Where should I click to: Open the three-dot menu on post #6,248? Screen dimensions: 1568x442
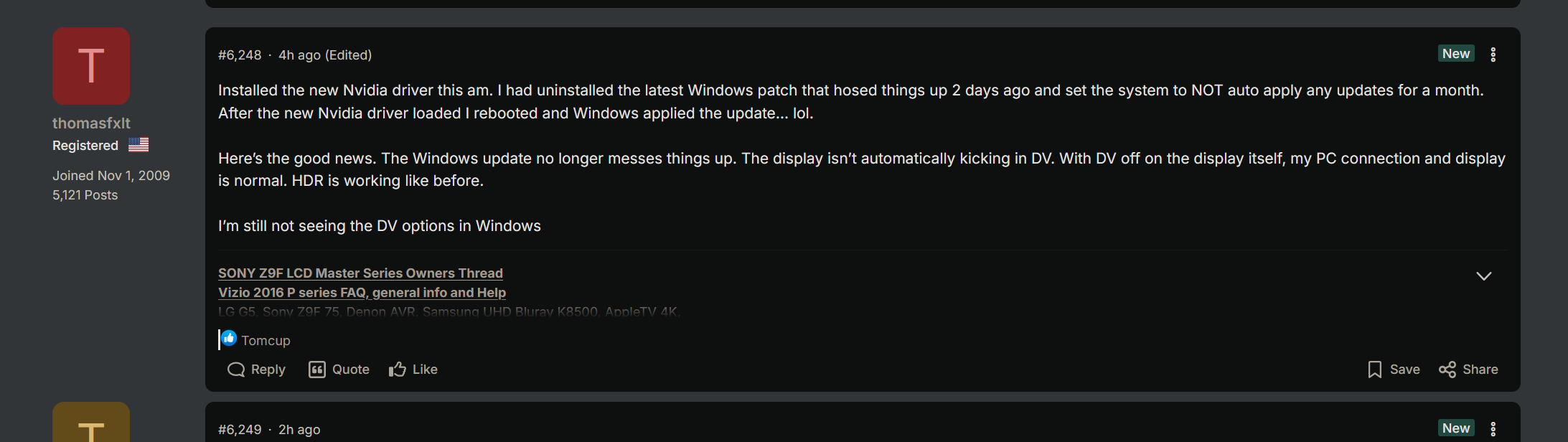click(1493, 54)
